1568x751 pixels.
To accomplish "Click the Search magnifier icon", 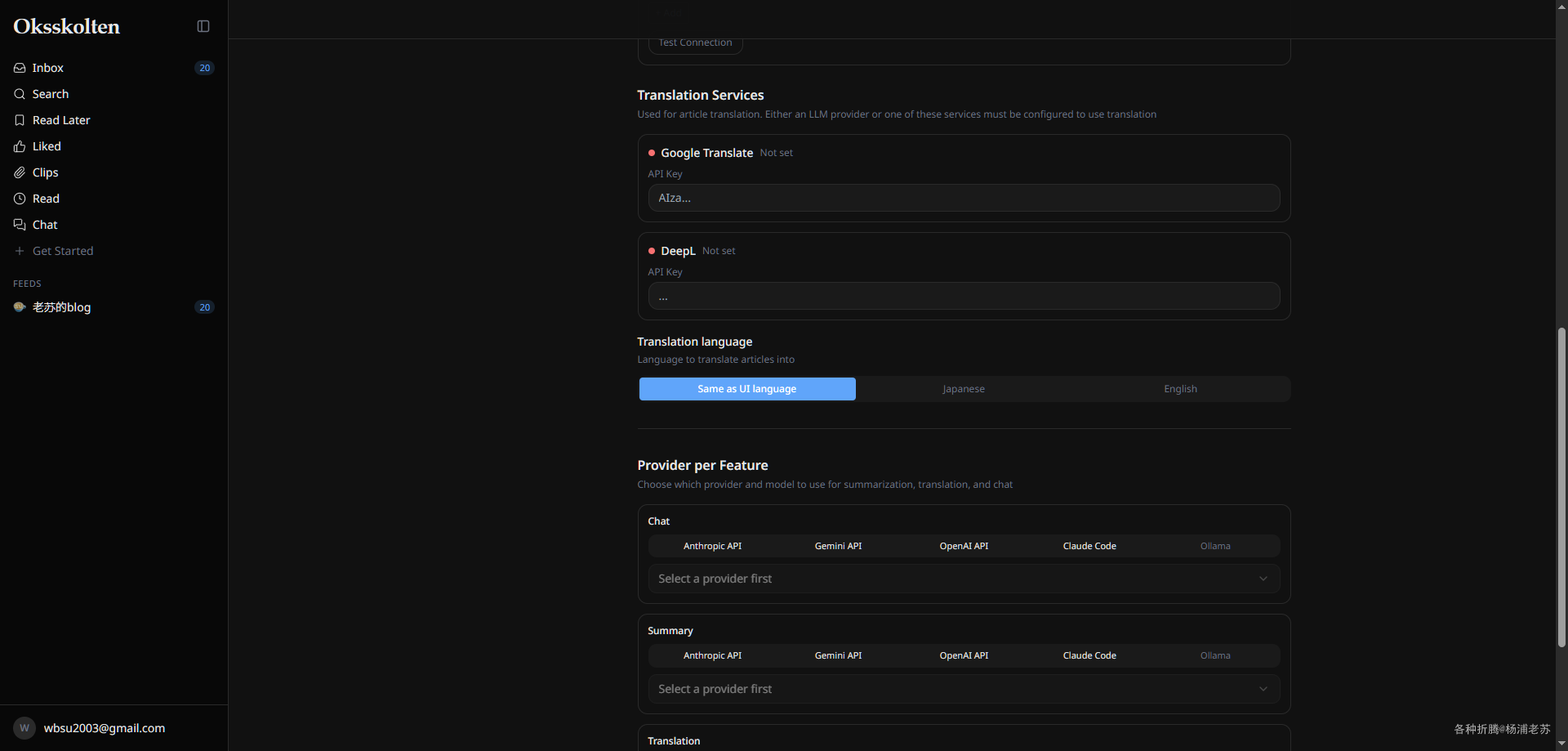I will (x=20, y=94).
